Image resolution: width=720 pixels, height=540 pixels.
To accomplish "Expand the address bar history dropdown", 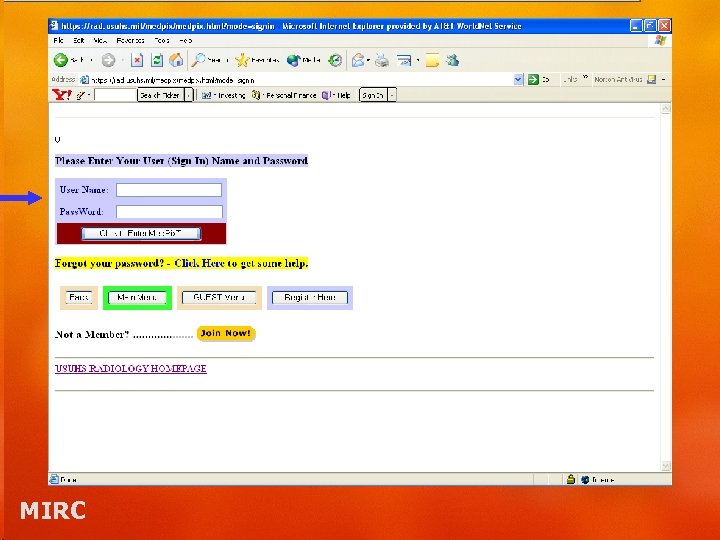I will [518, 79].
